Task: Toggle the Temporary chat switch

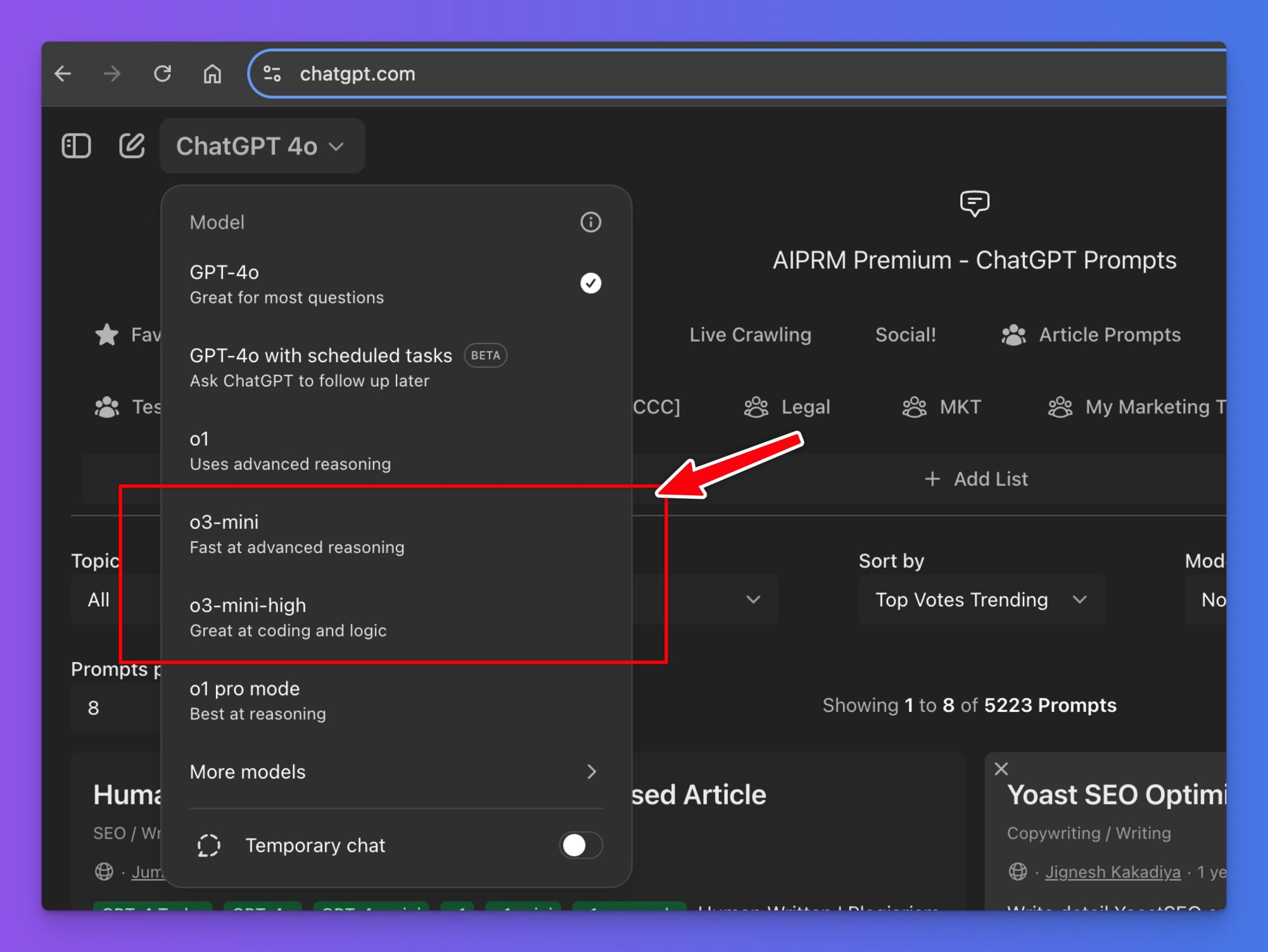Action: click(x=581, y=845)
